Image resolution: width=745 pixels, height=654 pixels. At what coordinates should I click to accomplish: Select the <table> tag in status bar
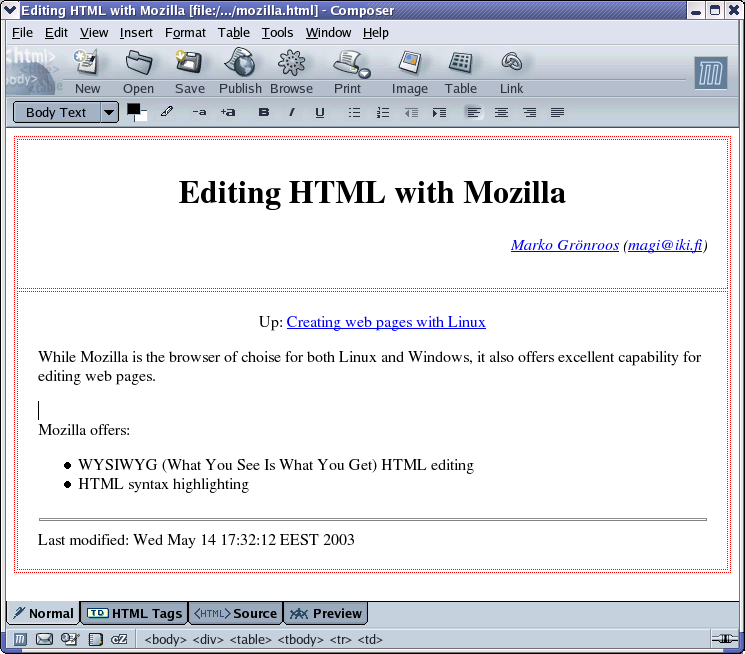coord(250,639)
